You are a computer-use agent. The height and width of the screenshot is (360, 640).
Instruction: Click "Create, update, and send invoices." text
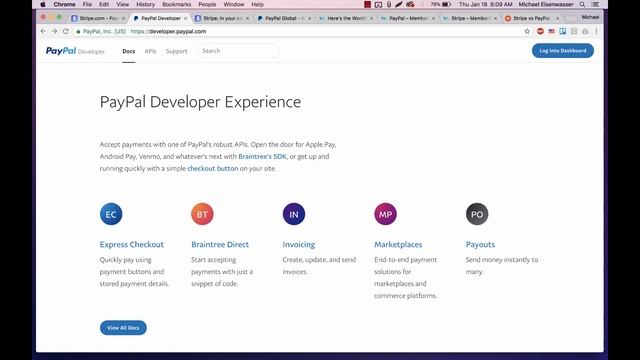tap(319, 265)
